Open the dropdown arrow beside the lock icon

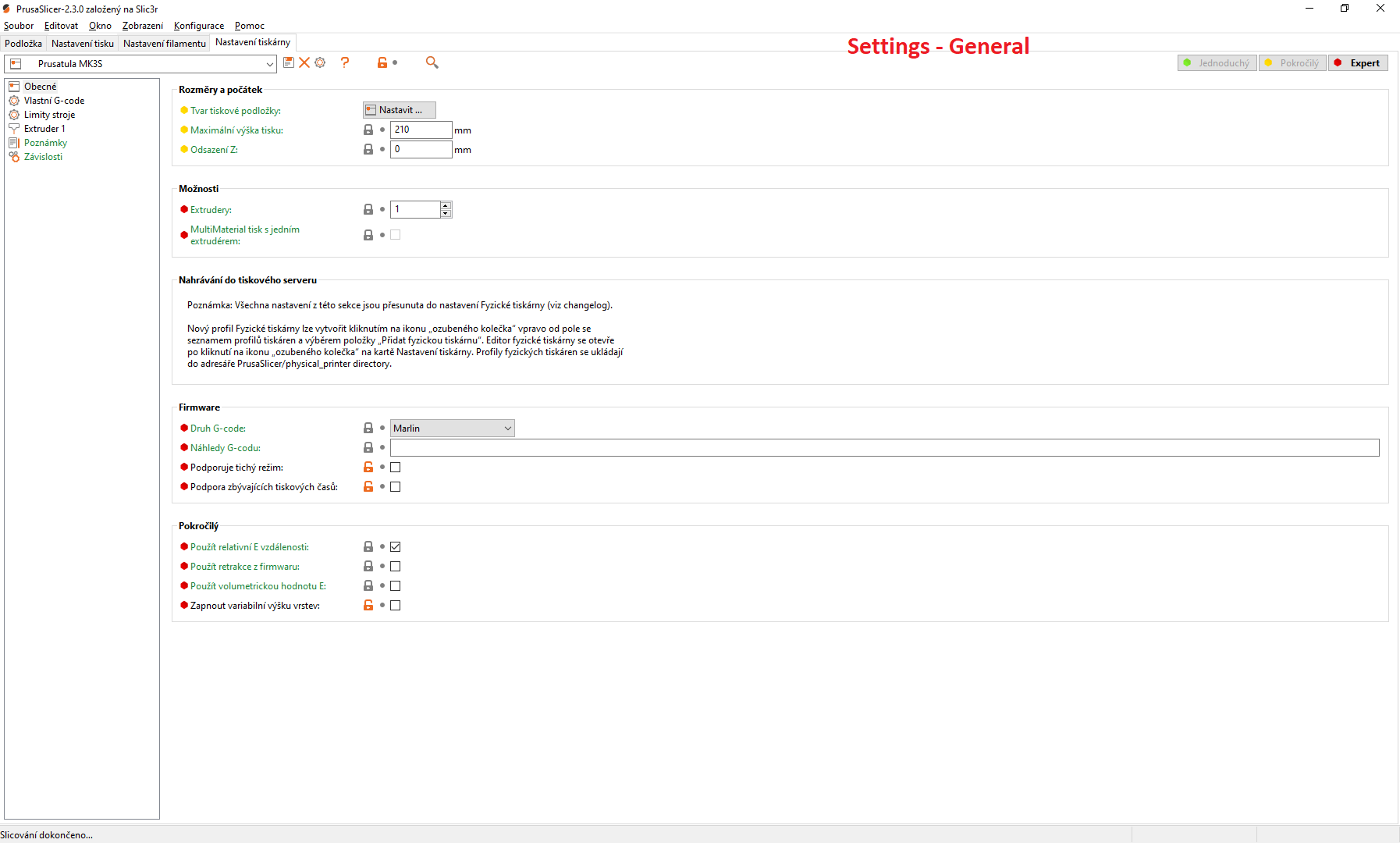pyautogui.click(x=396, y=62)
